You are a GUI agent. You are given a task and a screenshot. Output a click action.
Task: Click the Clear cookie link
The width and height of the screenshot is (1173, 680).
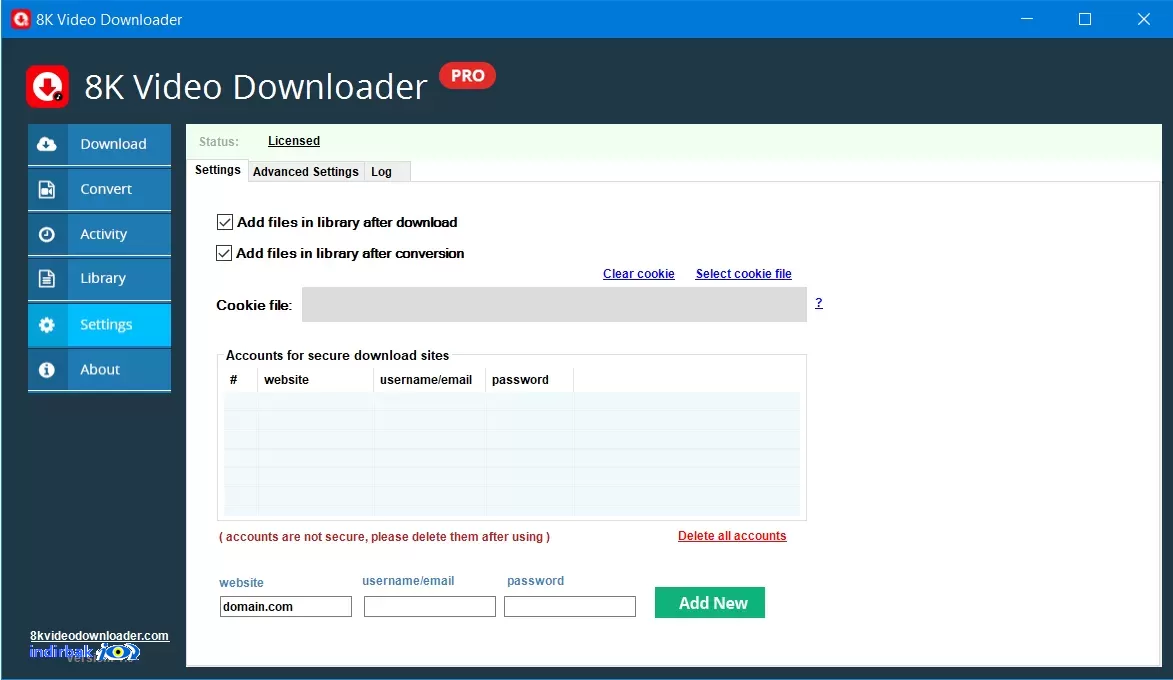(639, 274)
